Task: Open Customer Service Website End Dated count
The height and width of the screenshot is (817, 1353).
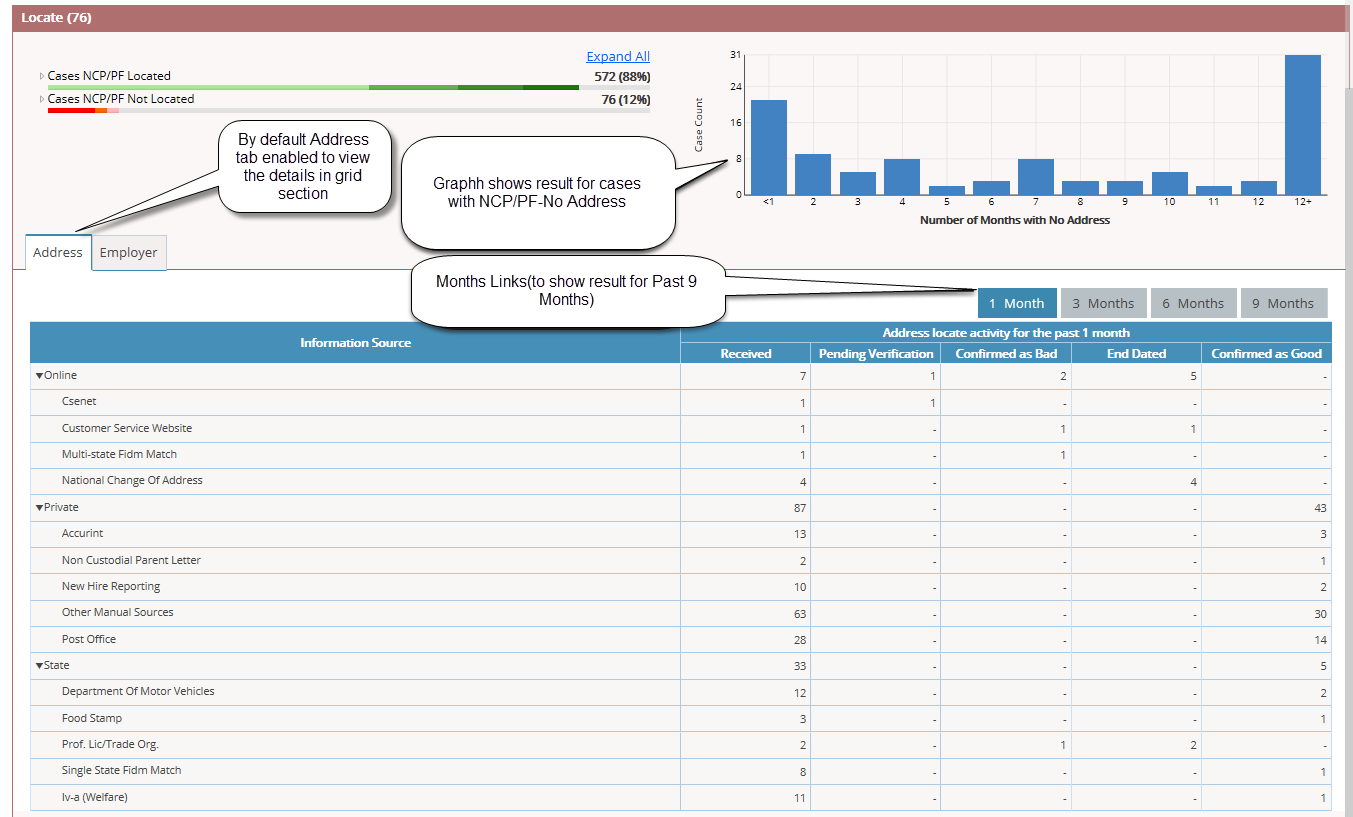Action: (1193, 429)
